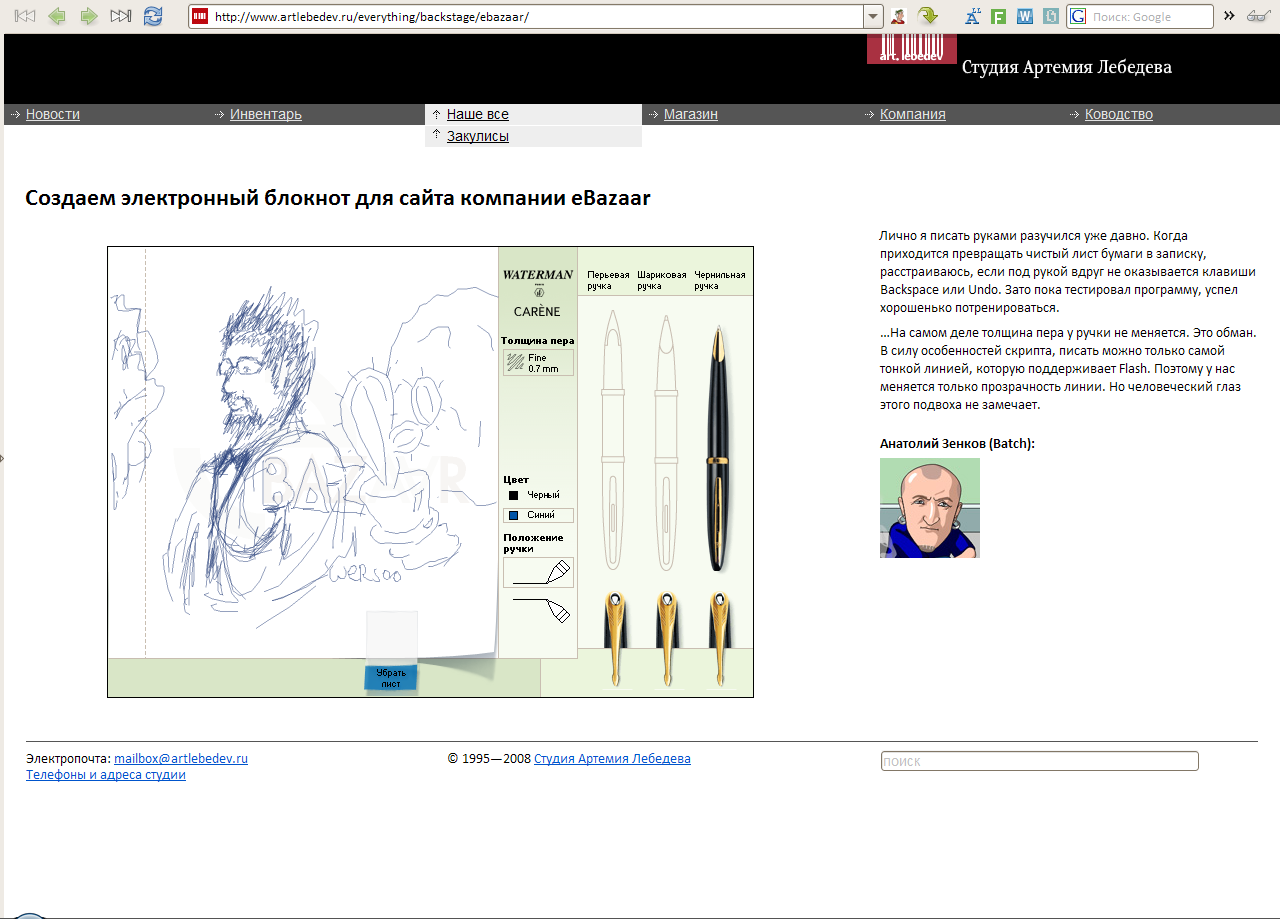Click the Rewind to first page icon

pos(25,16)
